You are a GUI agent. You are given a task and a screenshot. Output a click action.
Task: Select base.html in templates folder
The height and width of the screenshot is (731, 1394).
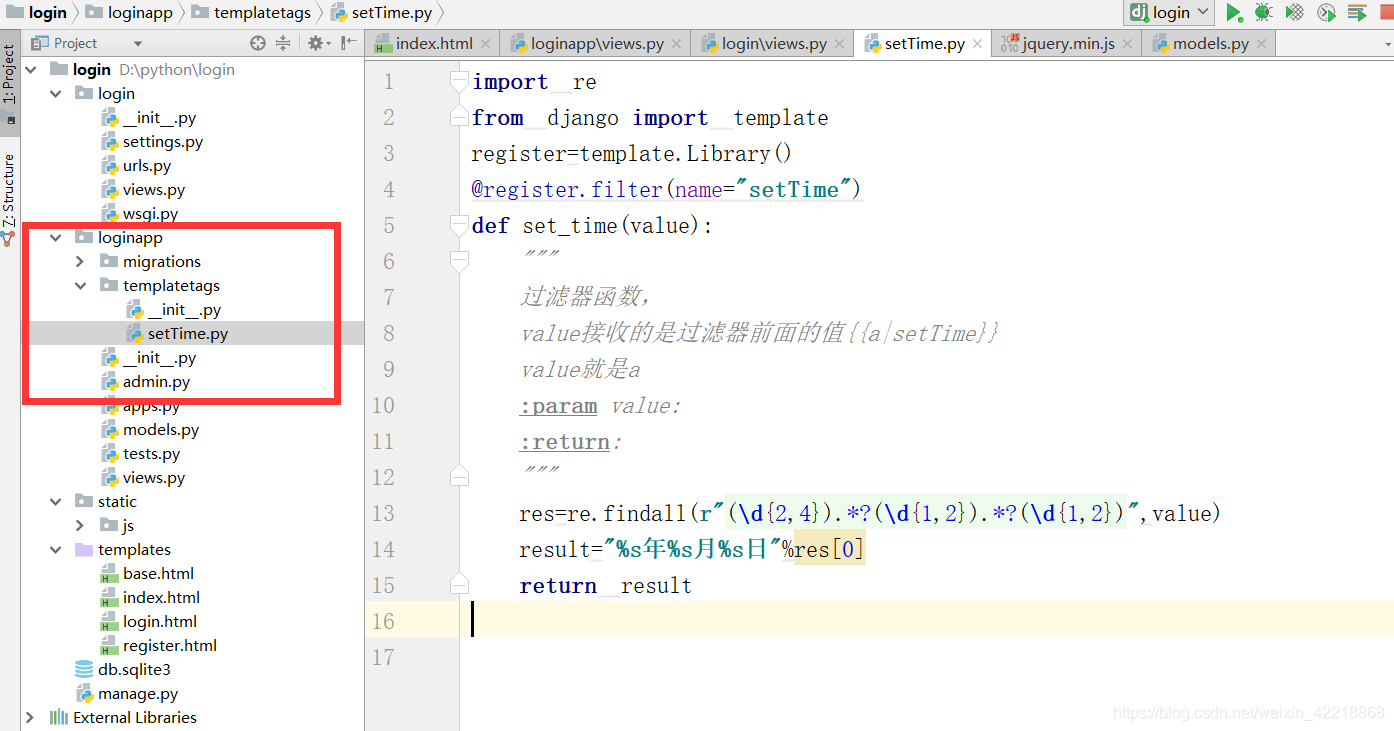pyautogui.click(x=158, y=573)
